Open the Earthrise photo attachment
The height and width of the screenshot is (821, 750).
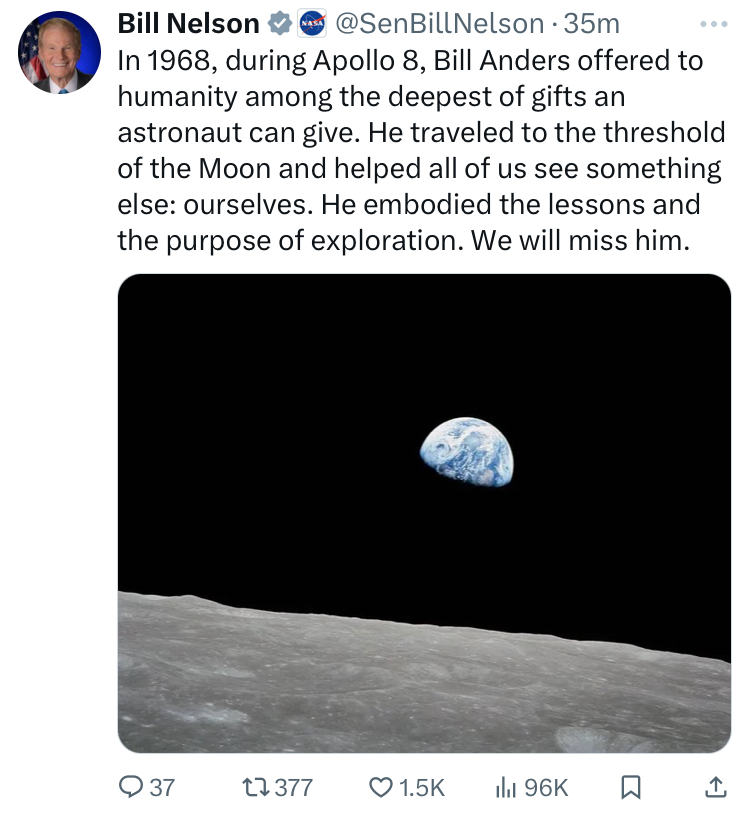tap(424, 513)
